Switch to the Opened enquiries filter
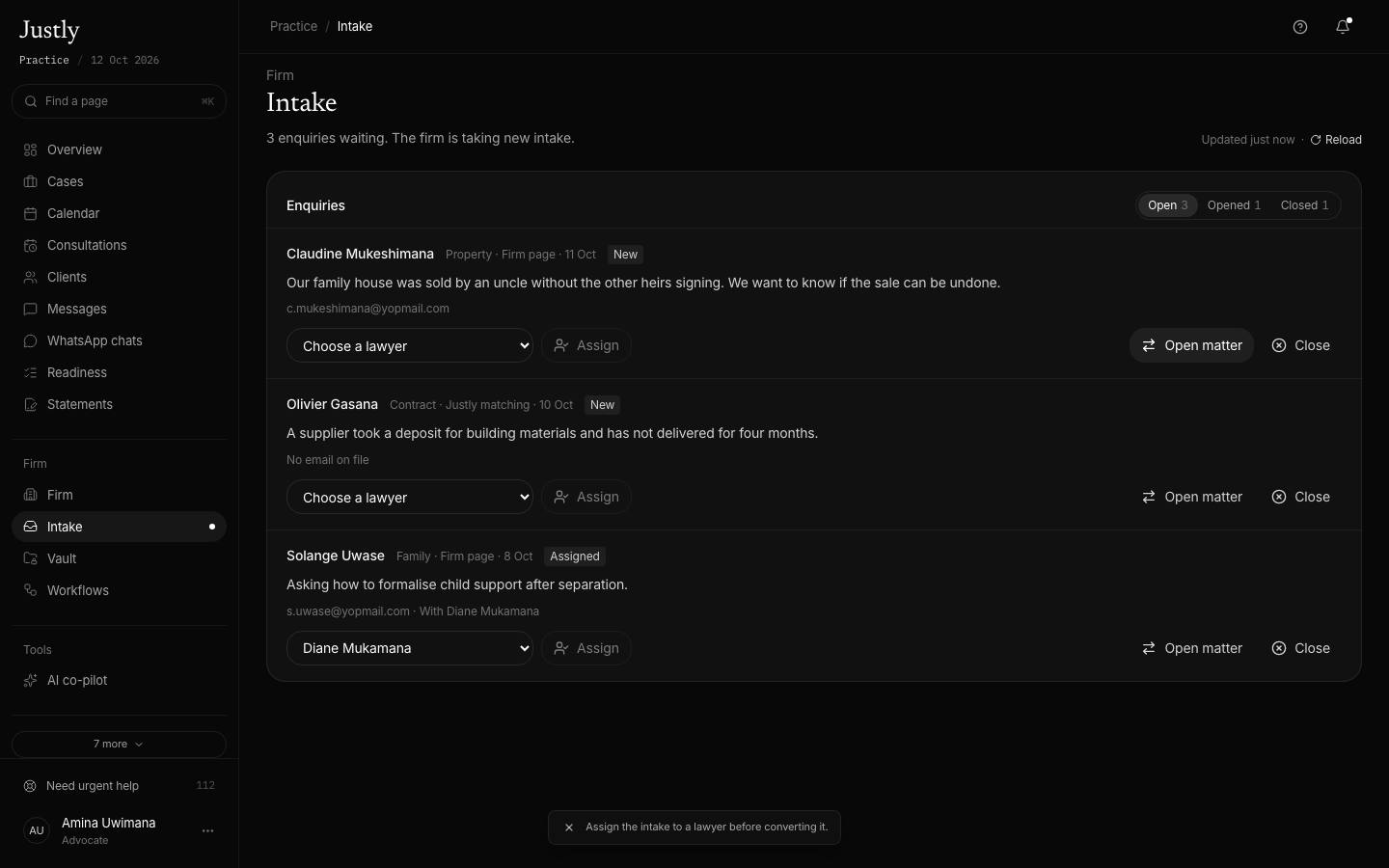1389x868 pixels. click(1234, 205)
